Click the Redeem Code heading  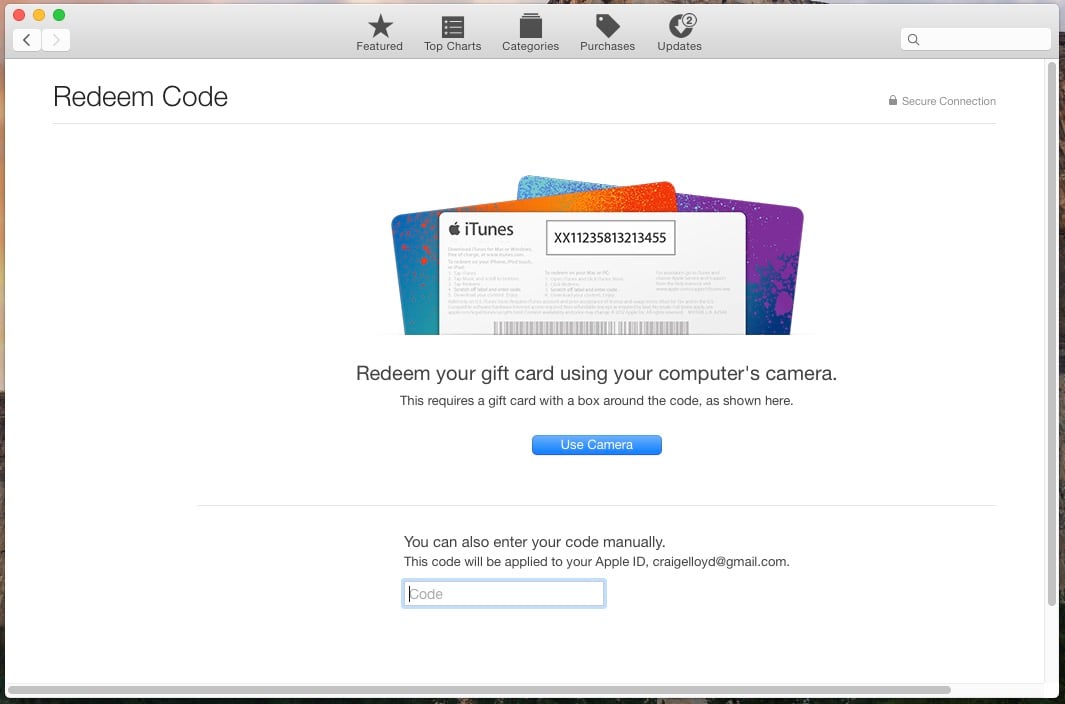[141, 96]
